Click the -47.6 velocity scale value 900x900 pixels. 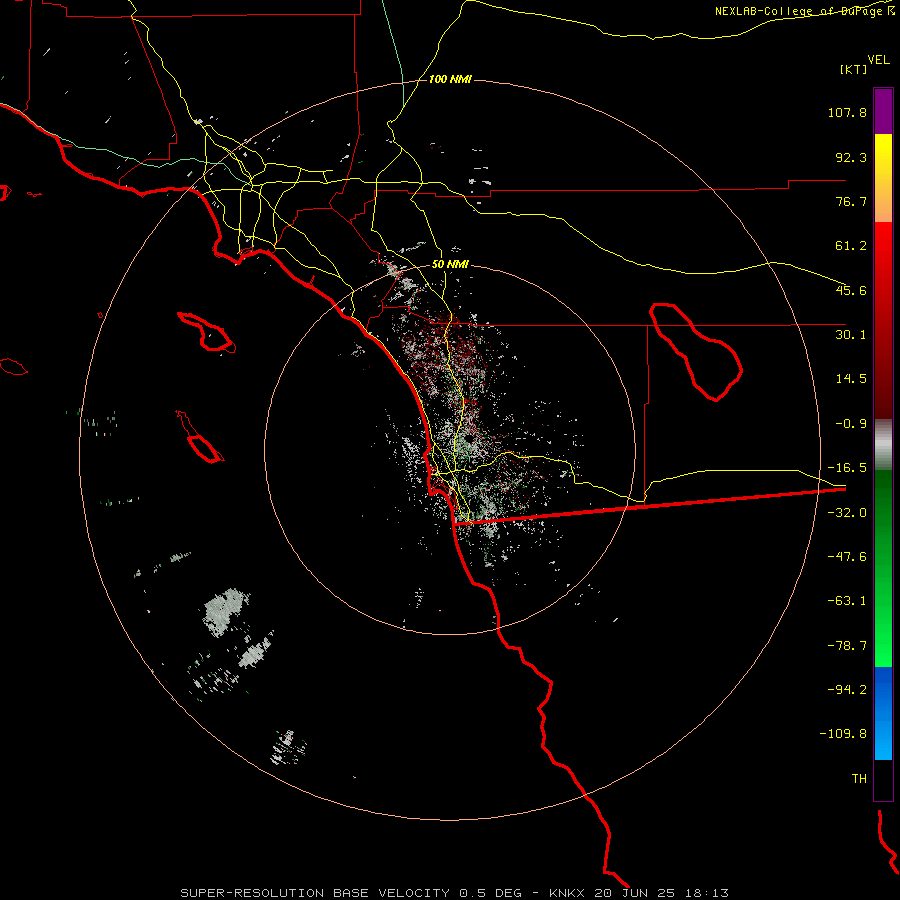tap(847, 557)
